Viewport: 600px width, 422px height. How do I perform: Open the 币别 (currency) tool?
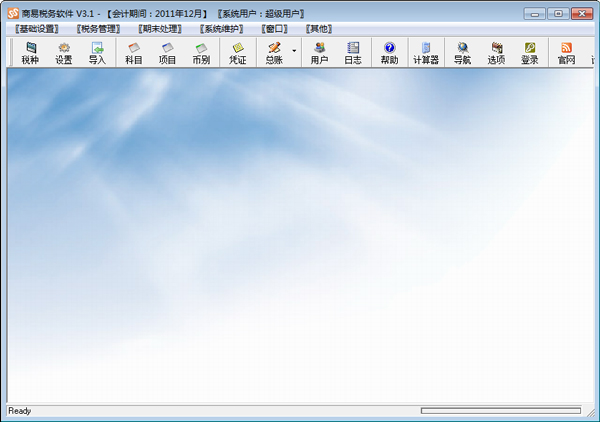(201, 53)
